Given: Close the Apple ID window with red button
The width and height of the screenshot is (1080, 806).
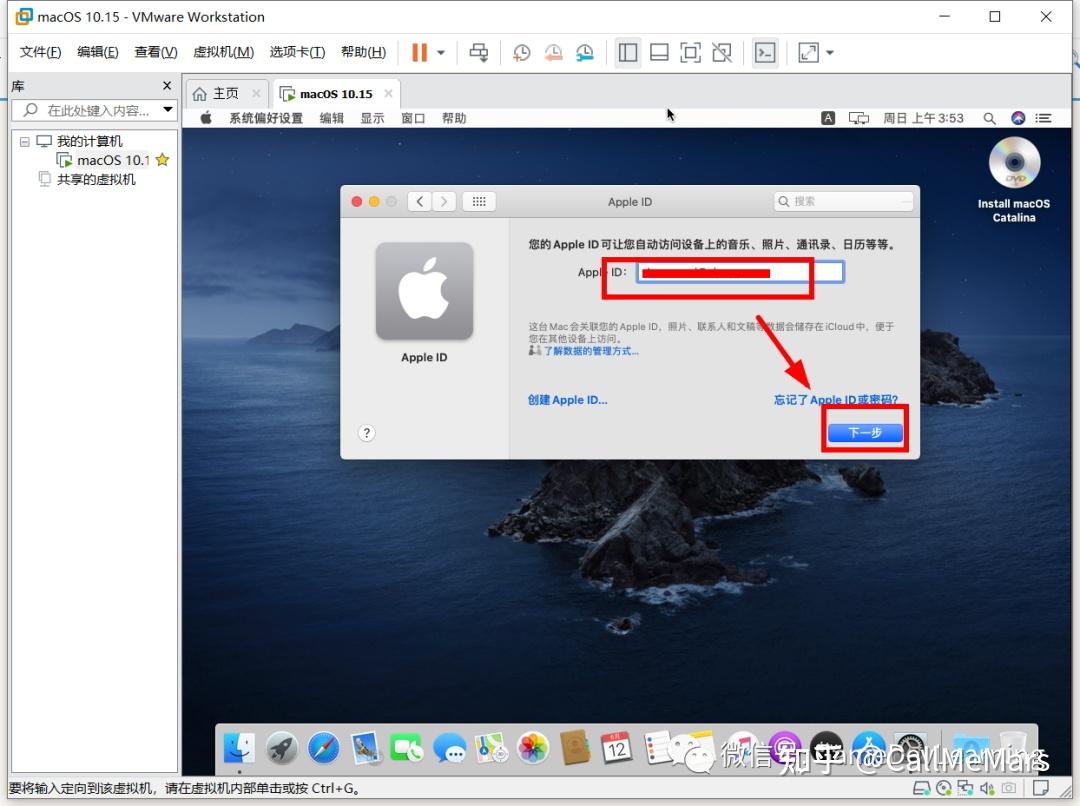Looking at the screenshot, I should pyautogui.click(x=357, y=201).
